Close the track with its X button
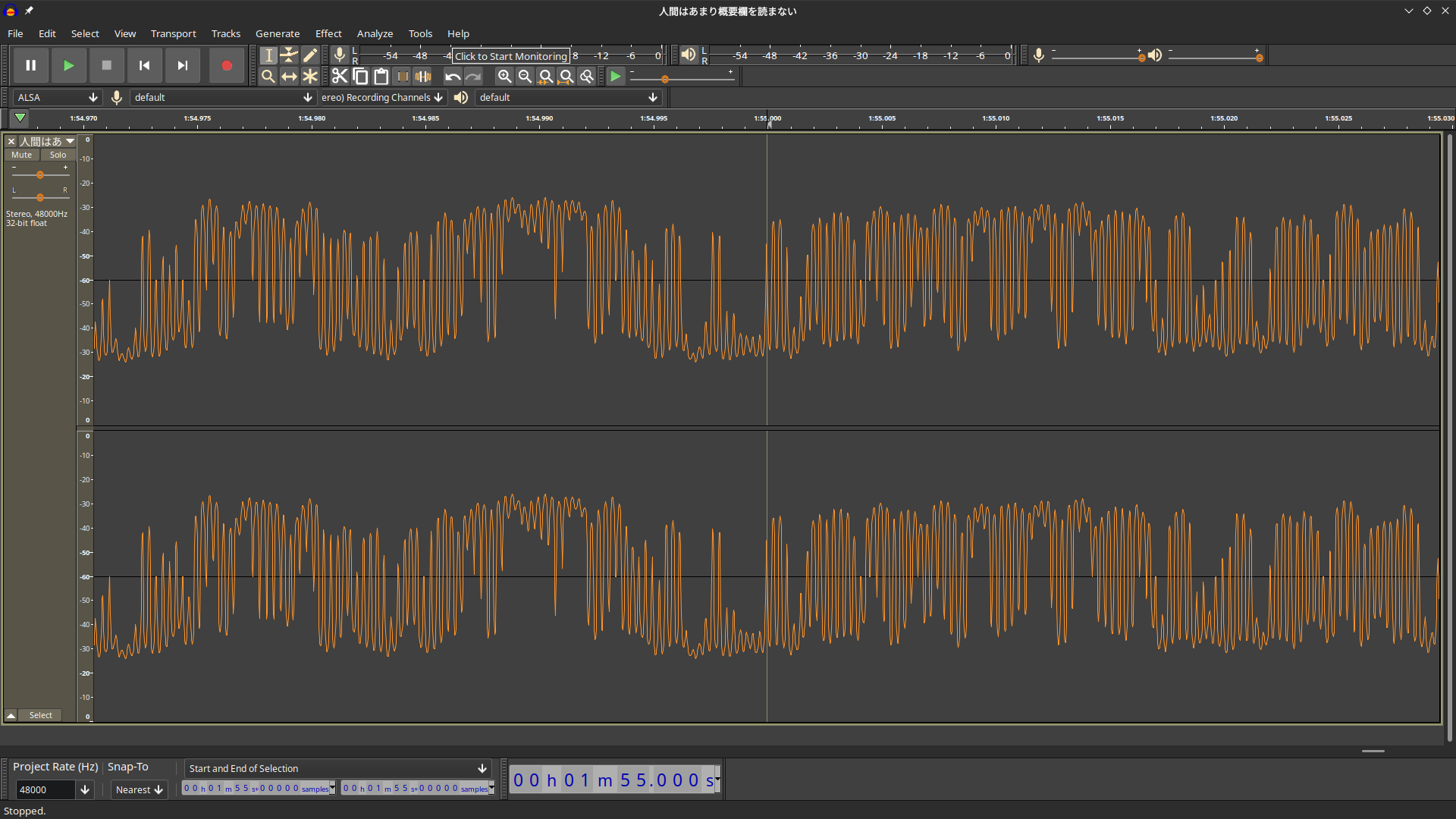 11,142
